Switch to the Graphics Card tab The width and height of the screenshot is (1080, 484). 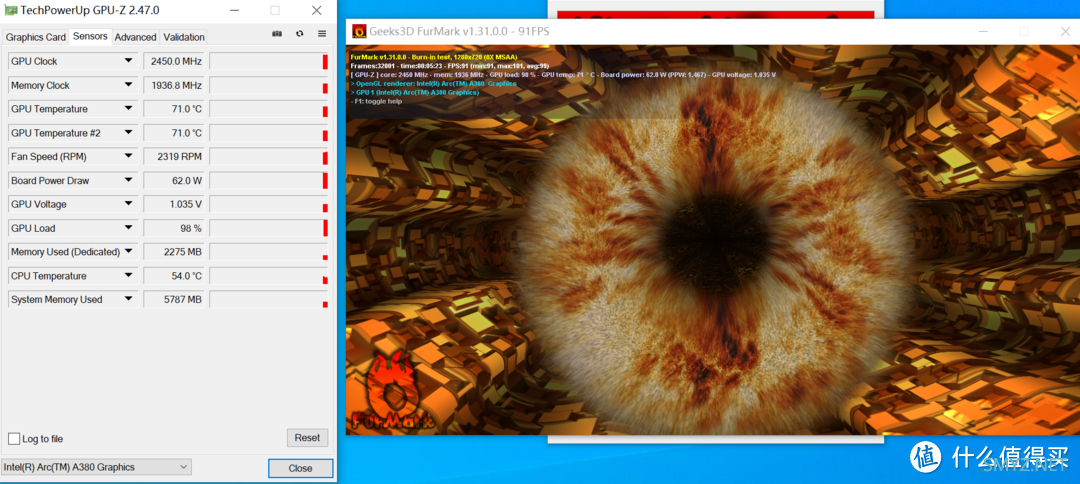click(36, 37)
